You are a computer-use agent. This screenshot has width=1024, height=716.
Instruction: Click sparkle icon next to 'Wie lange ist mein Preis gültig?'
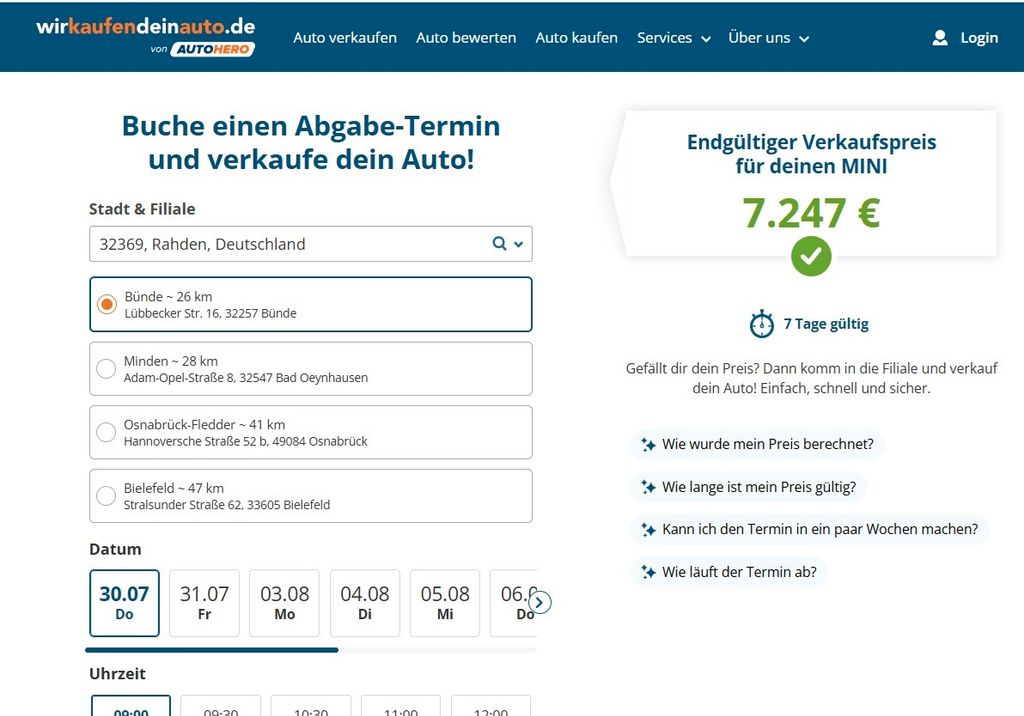648,487
